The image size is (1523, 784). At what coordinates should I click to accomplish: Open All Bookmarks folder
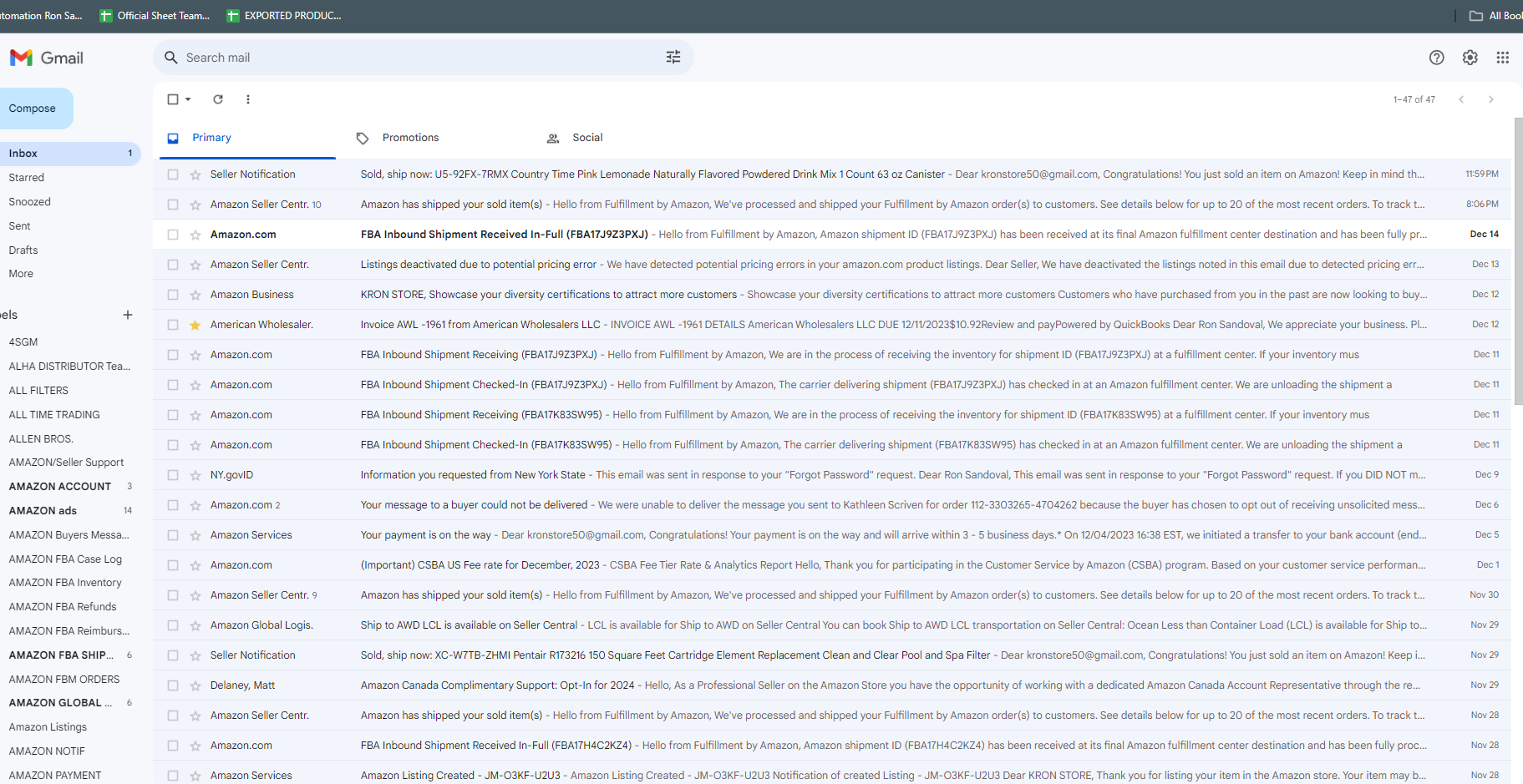tap(1495, 16)
